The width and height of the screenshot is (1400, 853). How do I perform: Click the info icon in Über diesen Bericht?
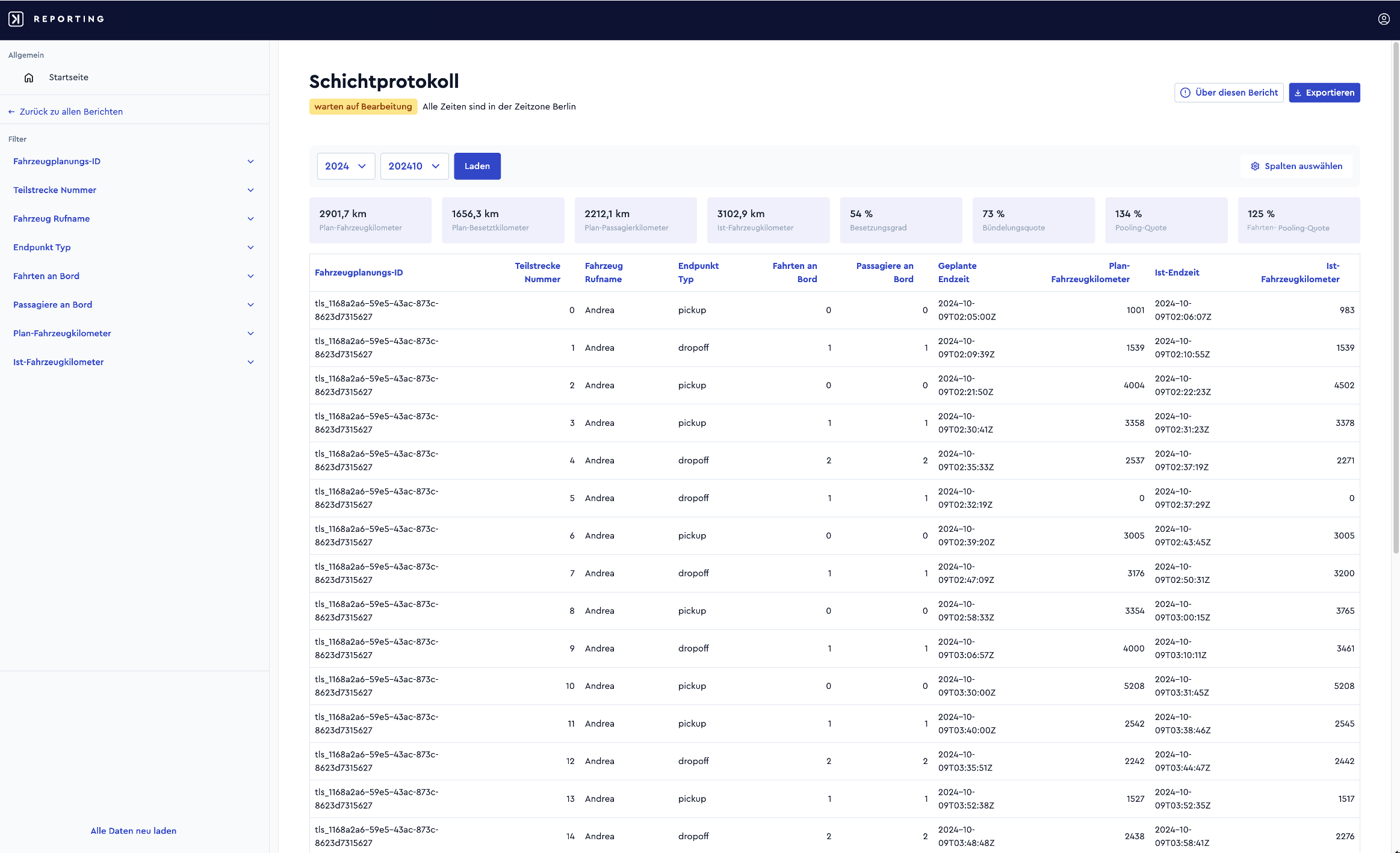pos(1185,93)
